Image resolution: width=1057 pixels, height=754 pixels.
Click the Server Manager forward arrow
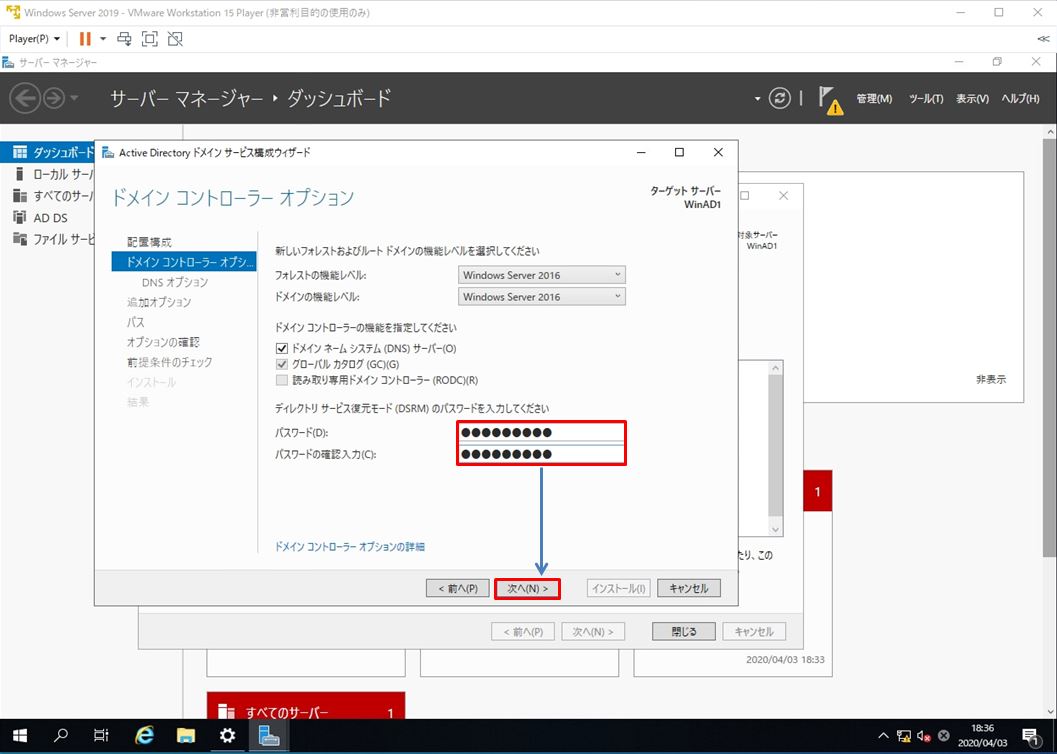[x=53, y=98]
